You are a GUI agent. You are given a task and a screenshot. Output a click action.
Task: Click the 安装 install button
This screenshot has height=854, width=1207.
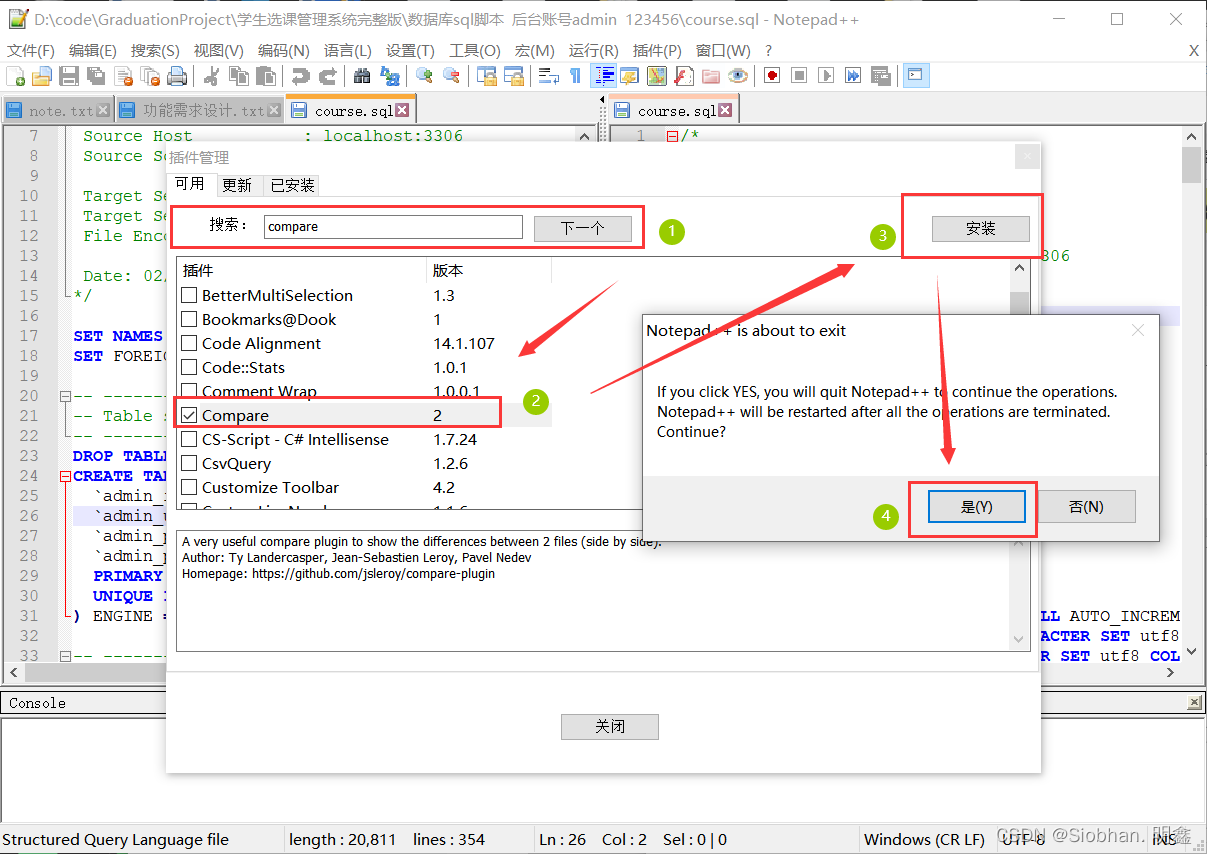tap(980, 228)
